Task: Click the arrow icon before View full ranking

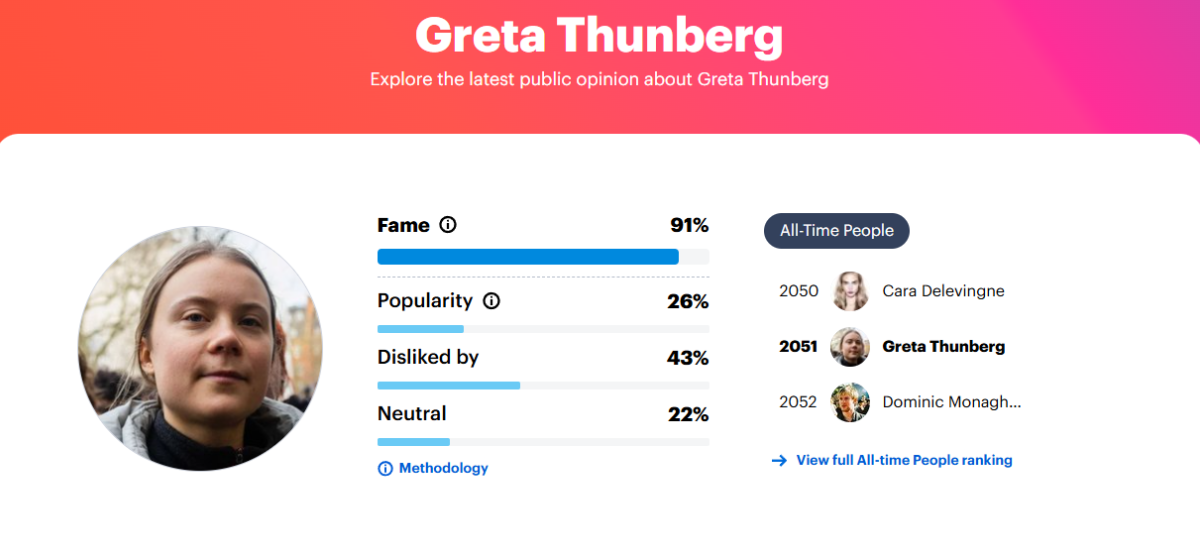Action: coord(779,461)
